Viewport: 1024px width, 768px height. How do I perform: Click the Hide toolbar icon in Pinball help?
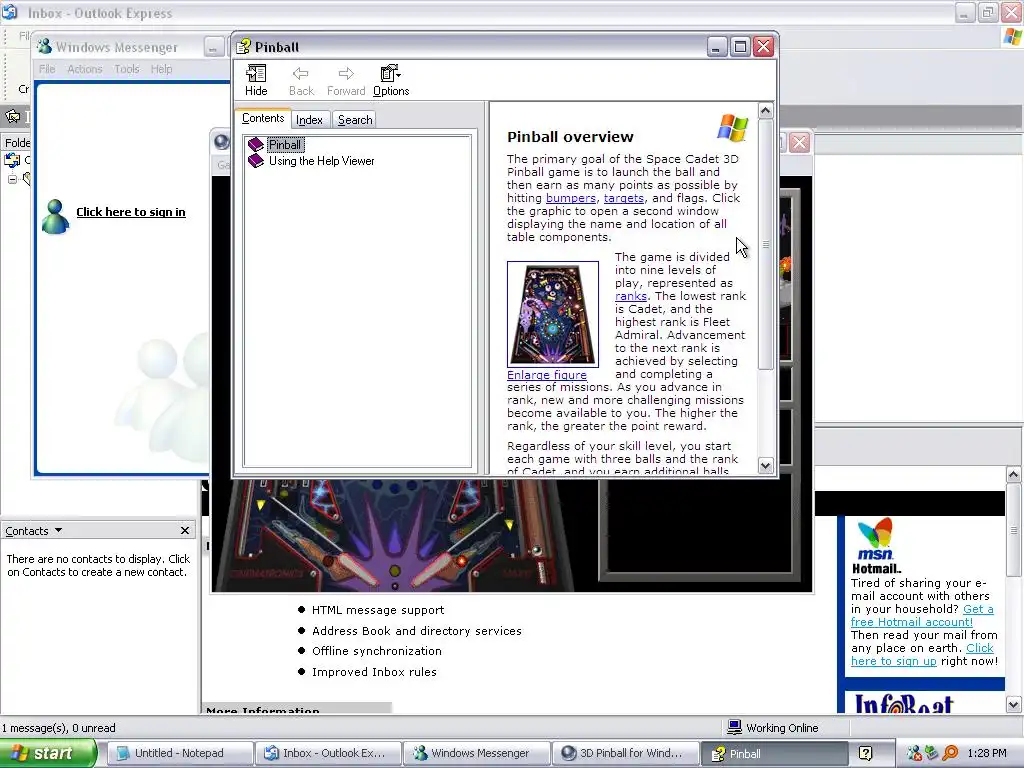tap(256, 81)
